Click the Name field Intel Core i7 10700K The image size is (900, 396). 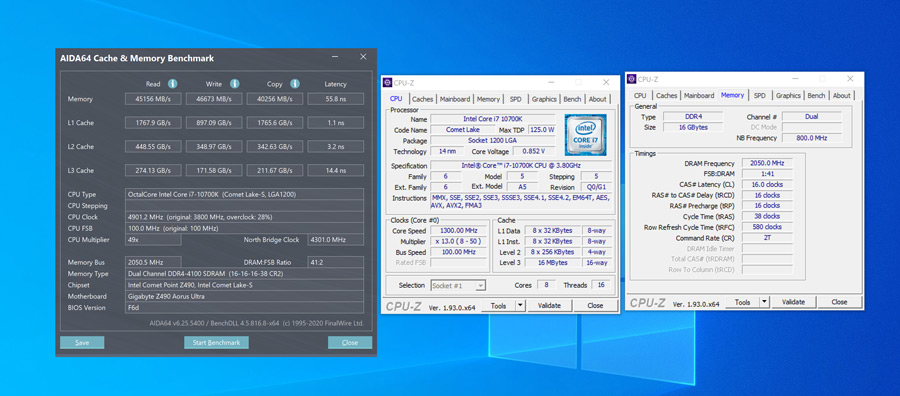[x=493, y=119]
